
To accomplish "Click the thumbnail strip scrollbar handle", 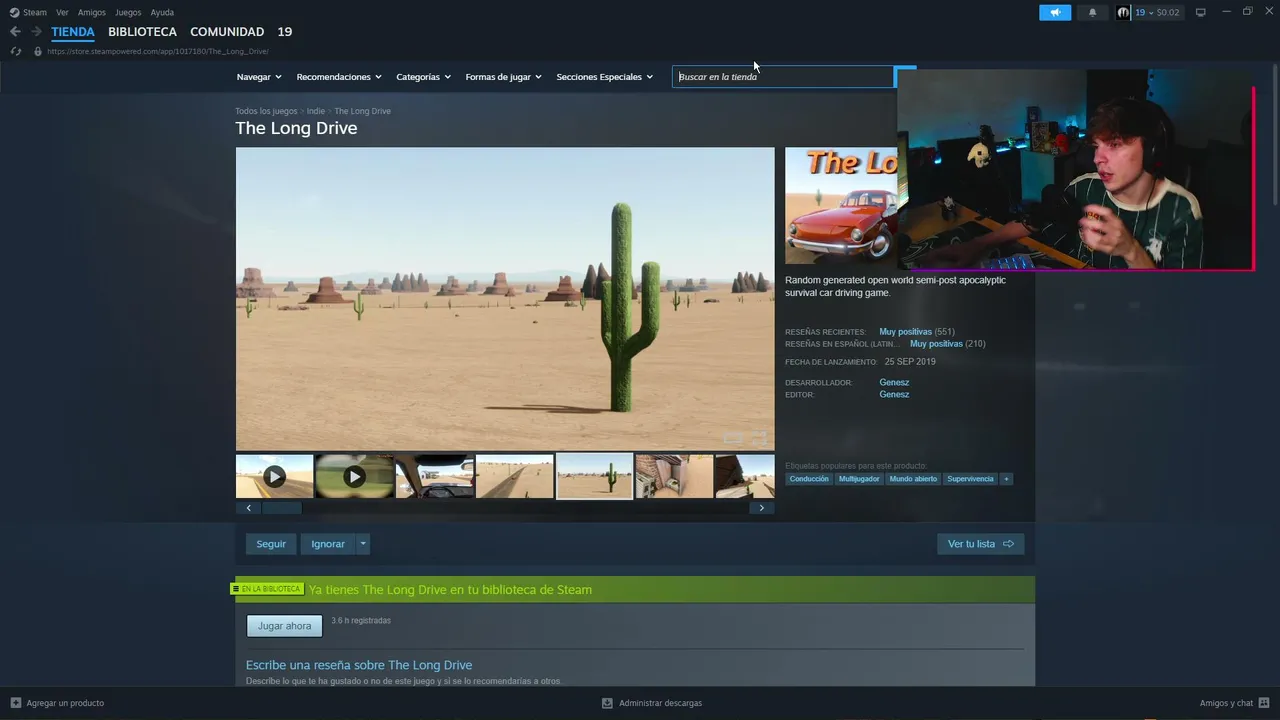I will [282, 508].
